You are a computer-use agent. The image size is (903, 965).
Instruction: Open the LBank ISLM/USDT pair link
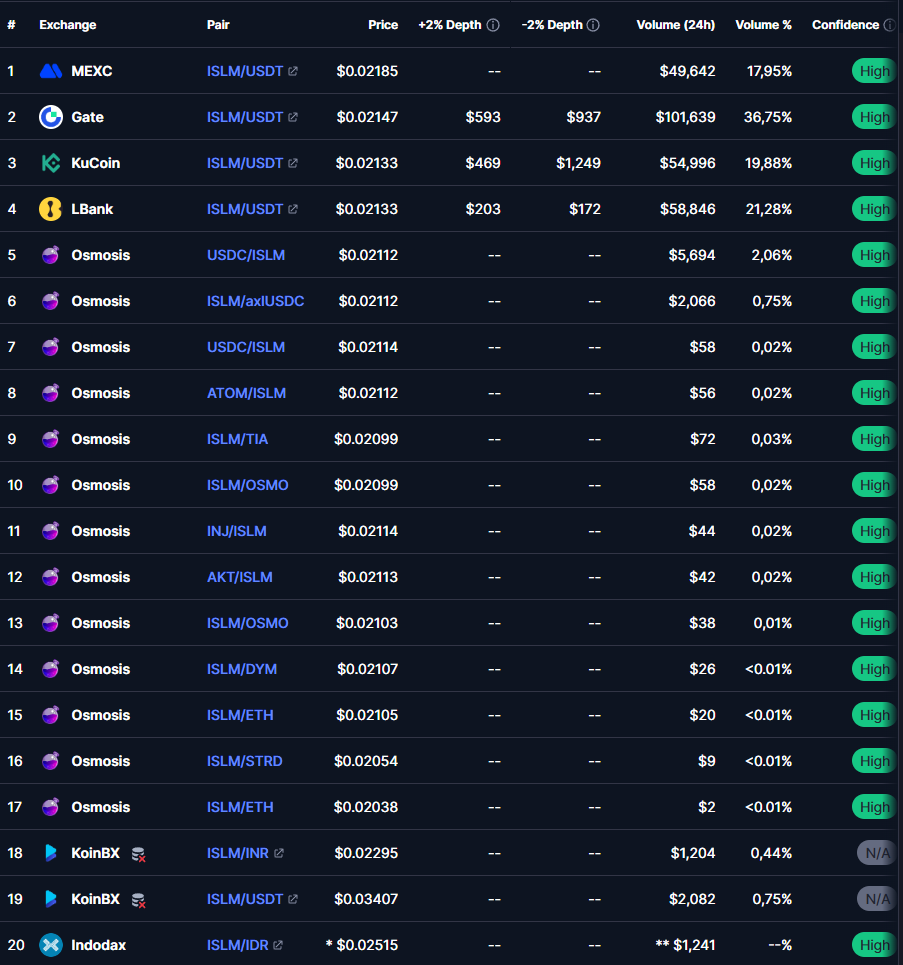tap(245, 209)
